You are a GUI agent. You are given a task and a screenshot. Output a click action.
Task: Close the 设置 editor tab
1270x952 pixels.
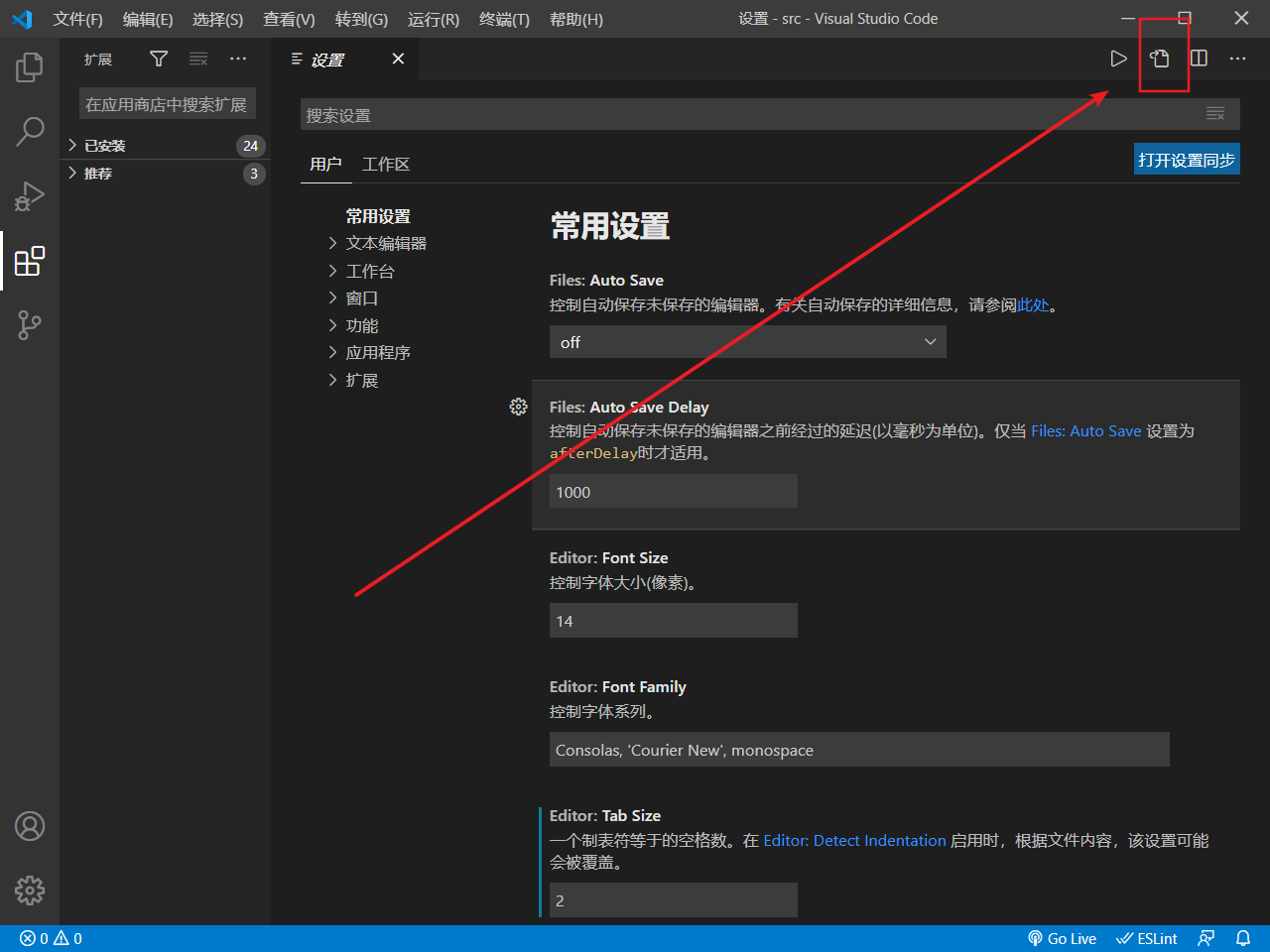point(398,59)
